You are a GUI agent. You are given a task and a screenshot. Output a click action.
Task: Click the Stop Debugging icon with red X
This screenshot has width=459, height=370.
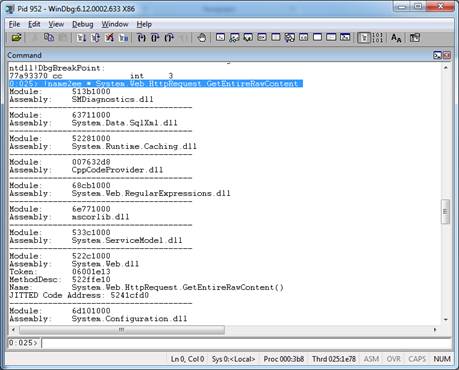click(109, 38)
